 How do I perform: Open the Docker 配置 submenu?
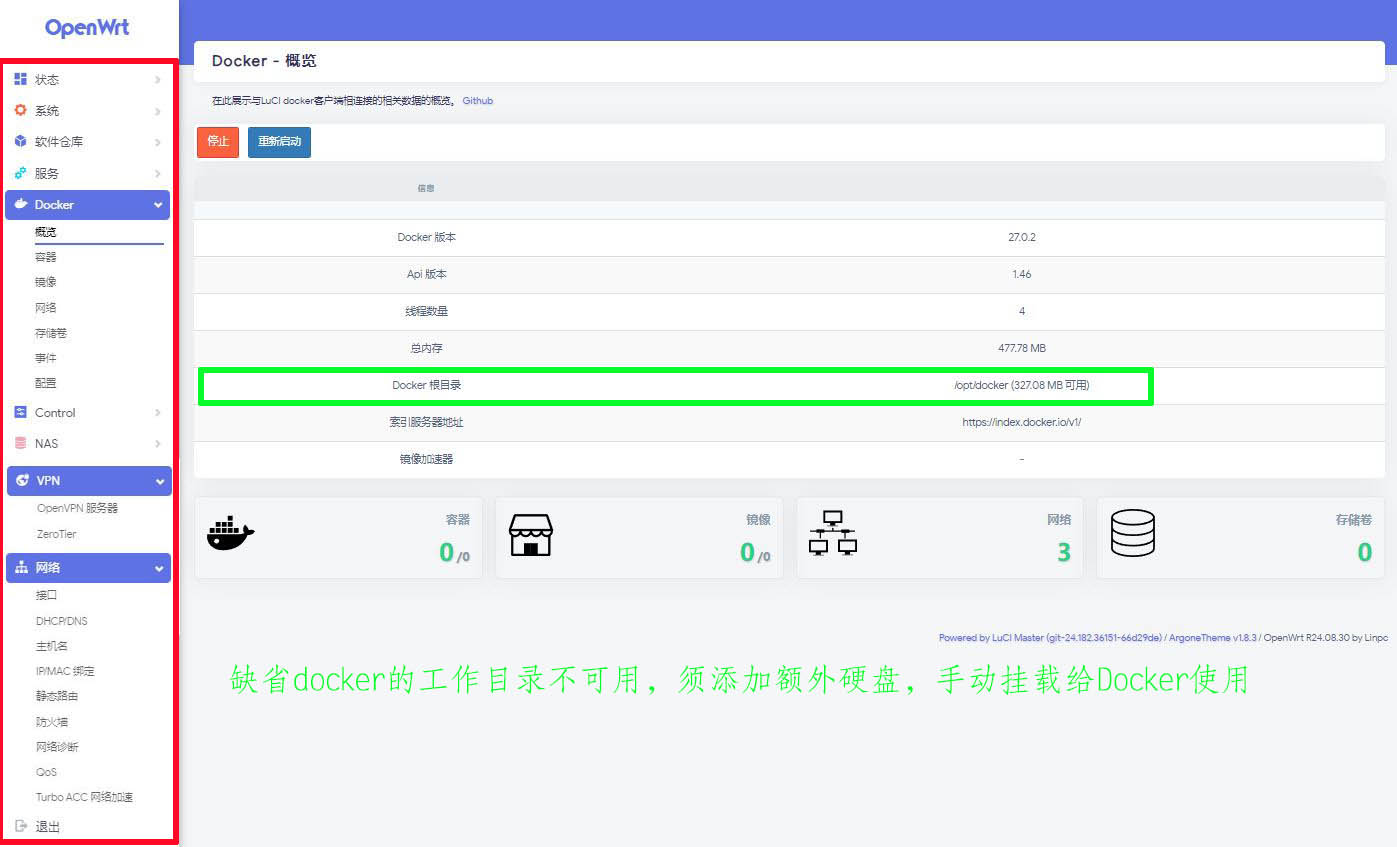46,383
